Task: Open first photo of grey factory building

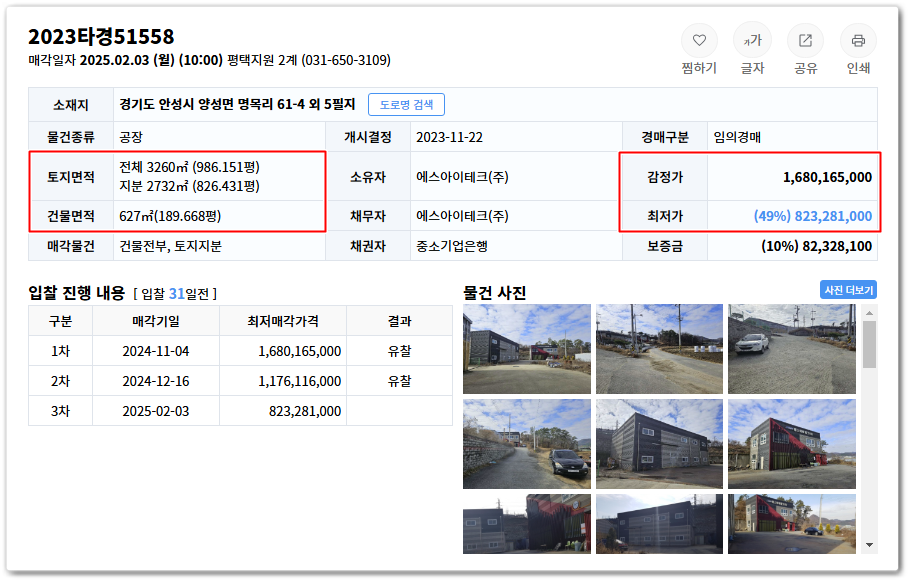Action: [526, 349]
